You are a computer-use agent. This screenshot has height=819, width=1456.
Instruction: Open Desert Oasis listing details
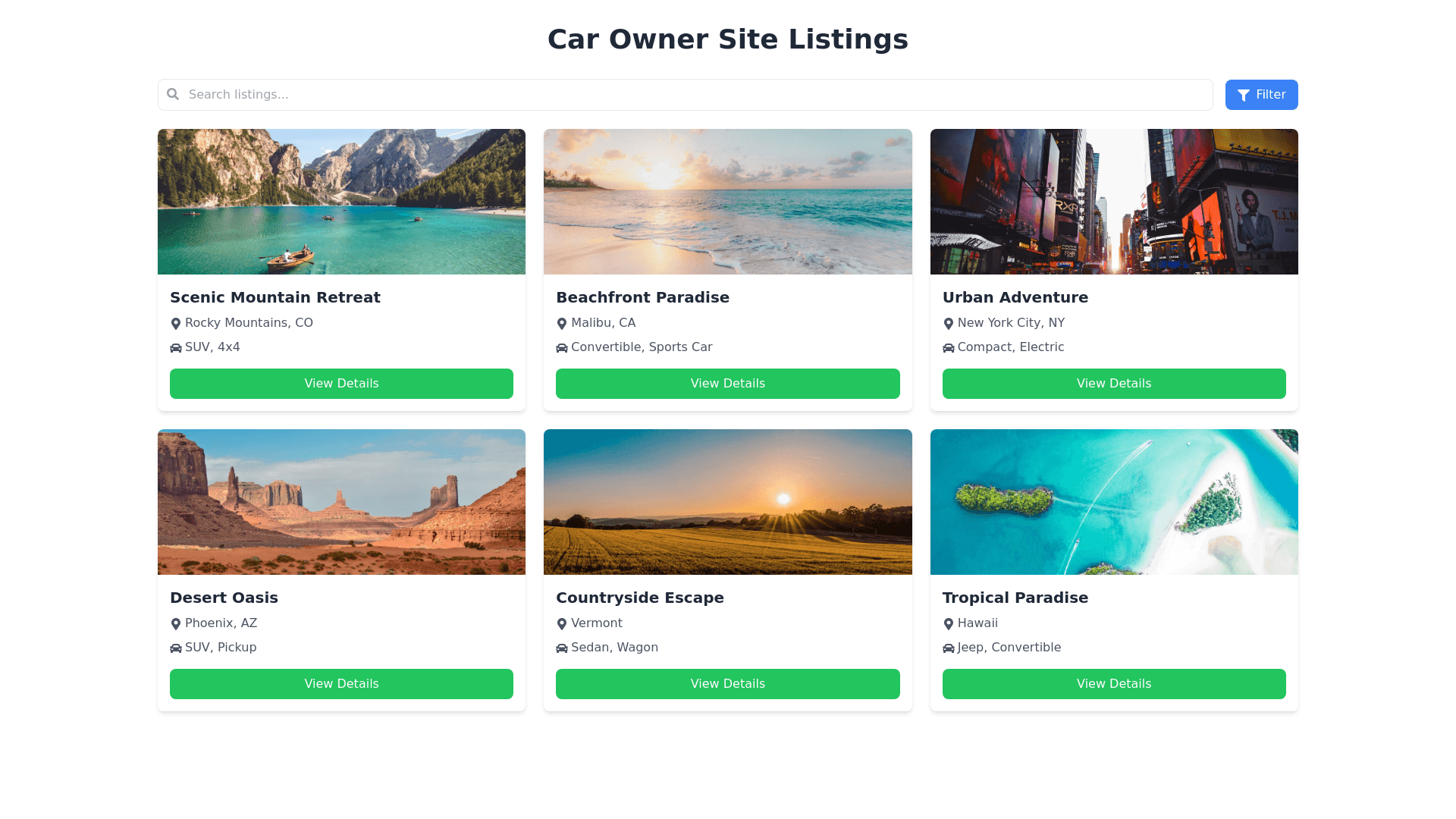341,684
